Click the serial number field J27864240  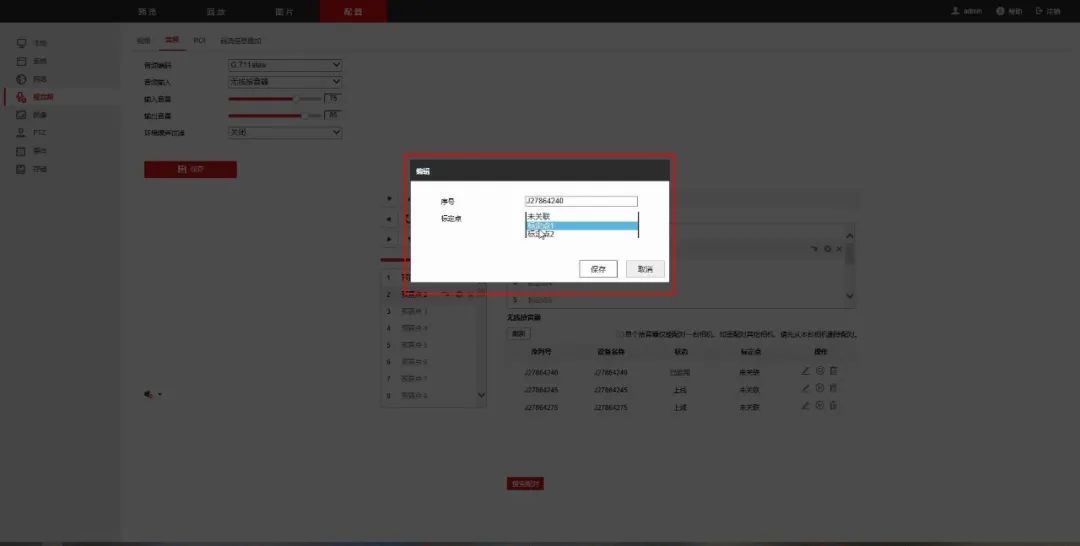pos(580,201)
